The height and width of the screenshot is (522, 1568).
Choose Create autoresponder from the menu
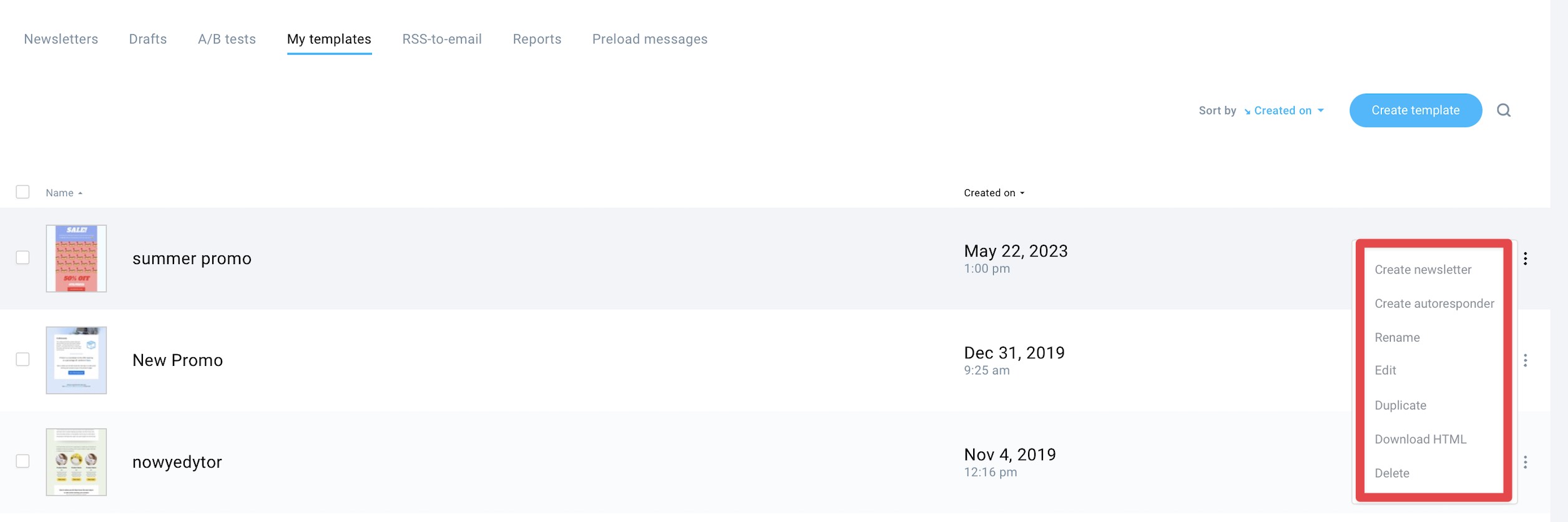(x=1434, y=303)
